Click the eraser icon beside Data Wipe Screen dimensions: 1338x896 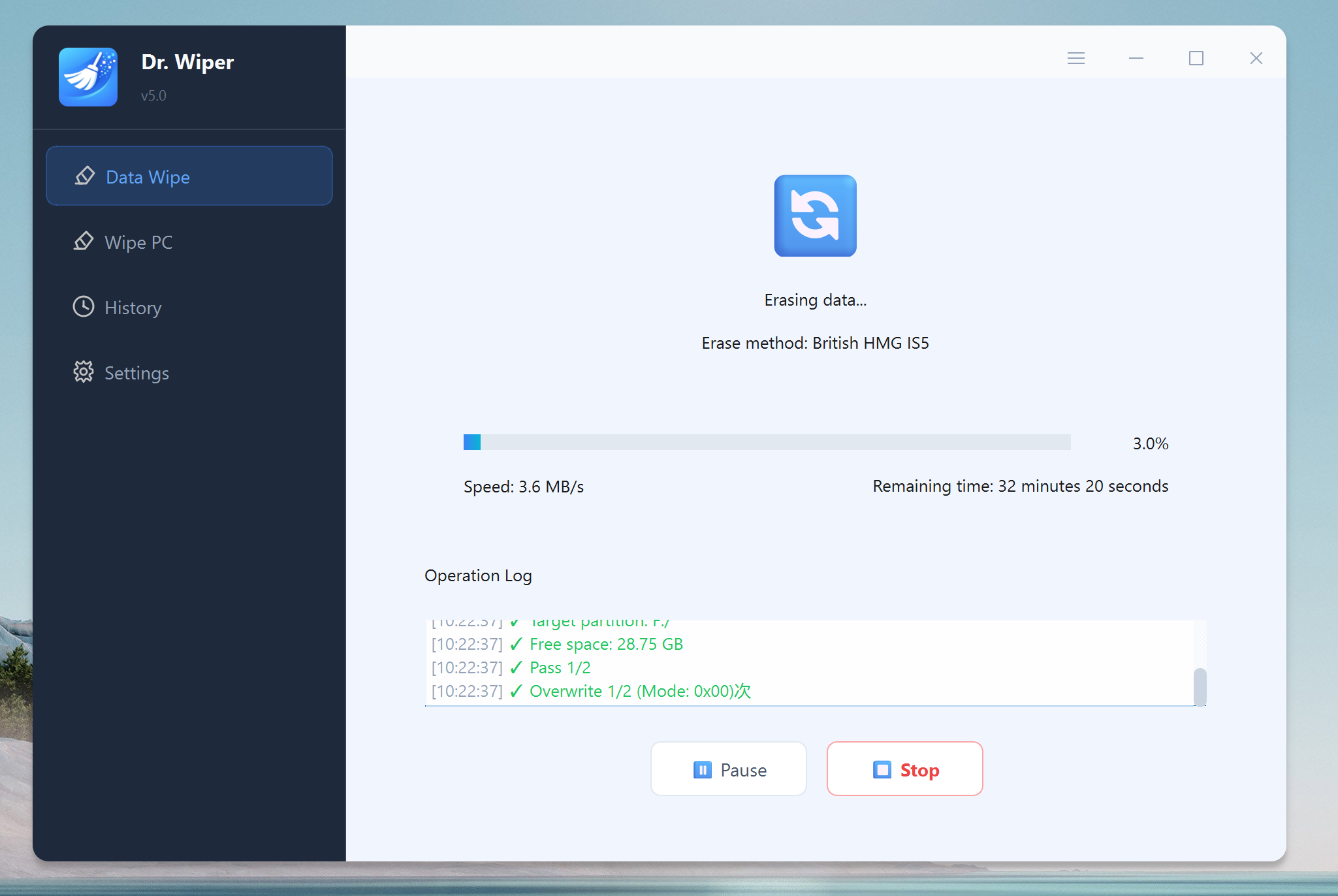pyautogui.click(x=85, y=176)
